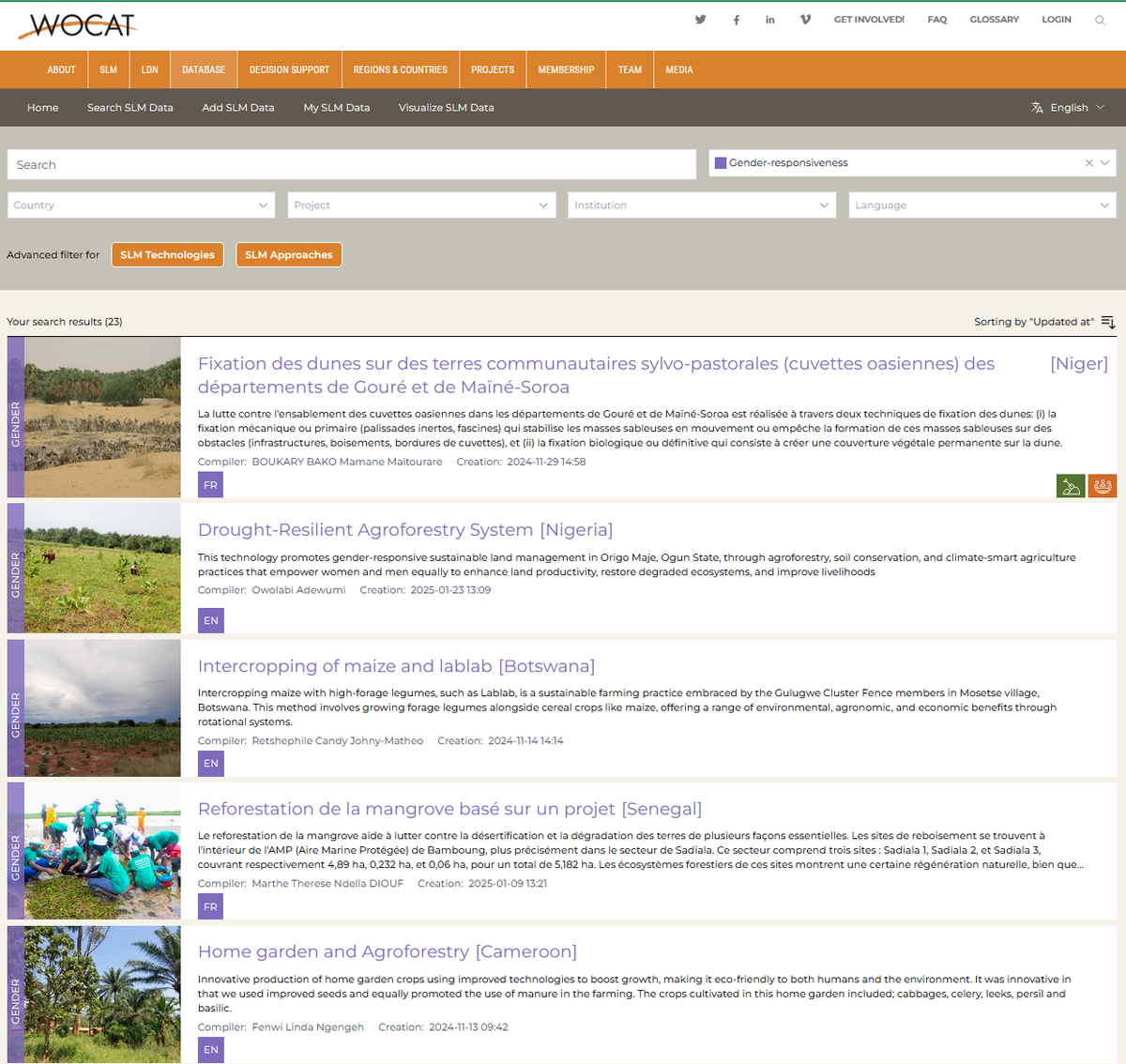Viewport: 1126px width, 1064px height.
Task: Click the LOGIN link
Action: pyautogui.click(x=1056, y=20)
